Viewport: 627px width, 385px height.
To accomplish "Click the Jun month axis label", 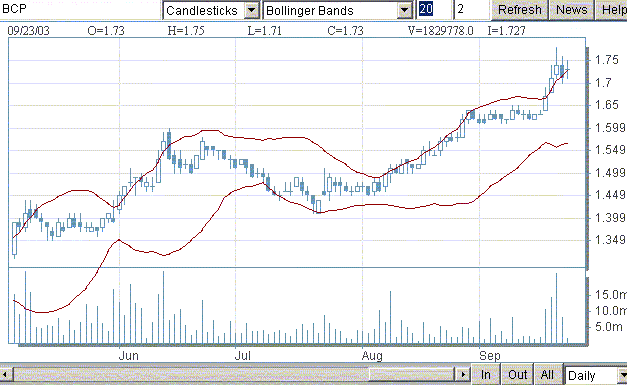I will pos(128,355).
